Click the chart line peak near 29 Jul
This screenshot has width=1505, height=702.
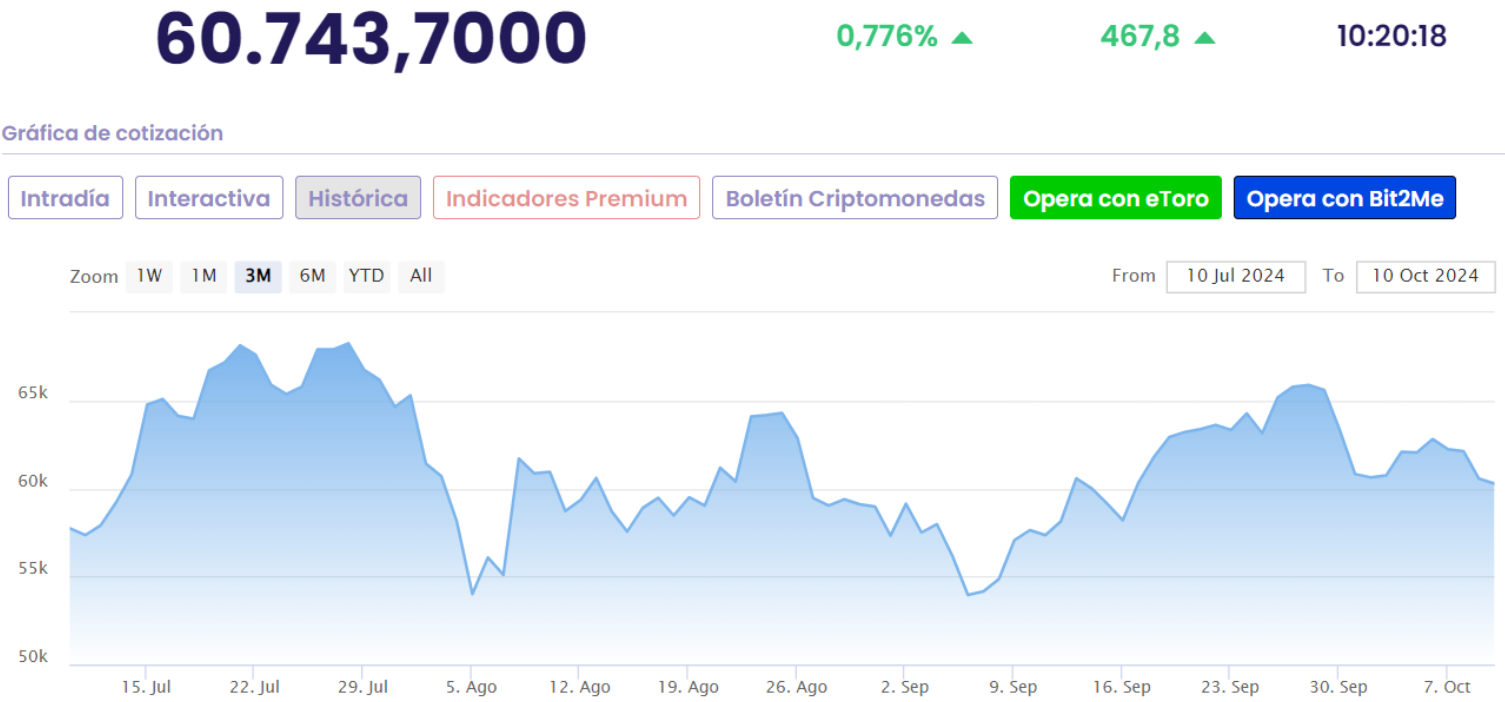(347, 344)
